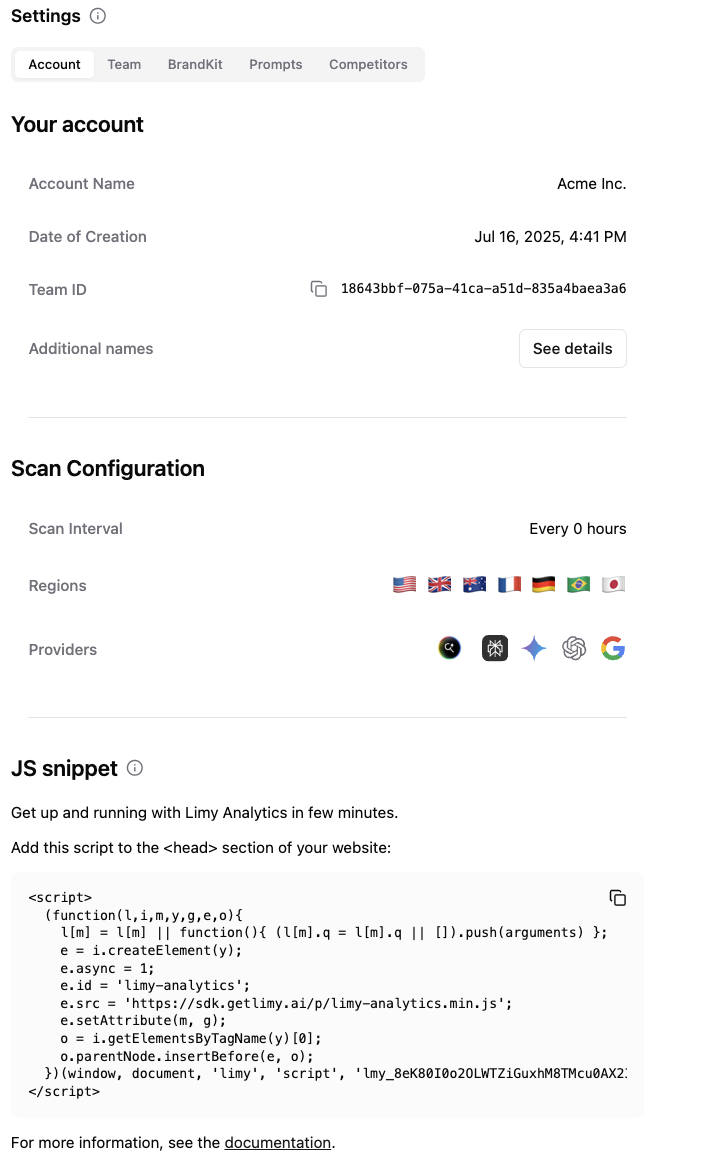Go to the Prompts tab

[276, 64]
